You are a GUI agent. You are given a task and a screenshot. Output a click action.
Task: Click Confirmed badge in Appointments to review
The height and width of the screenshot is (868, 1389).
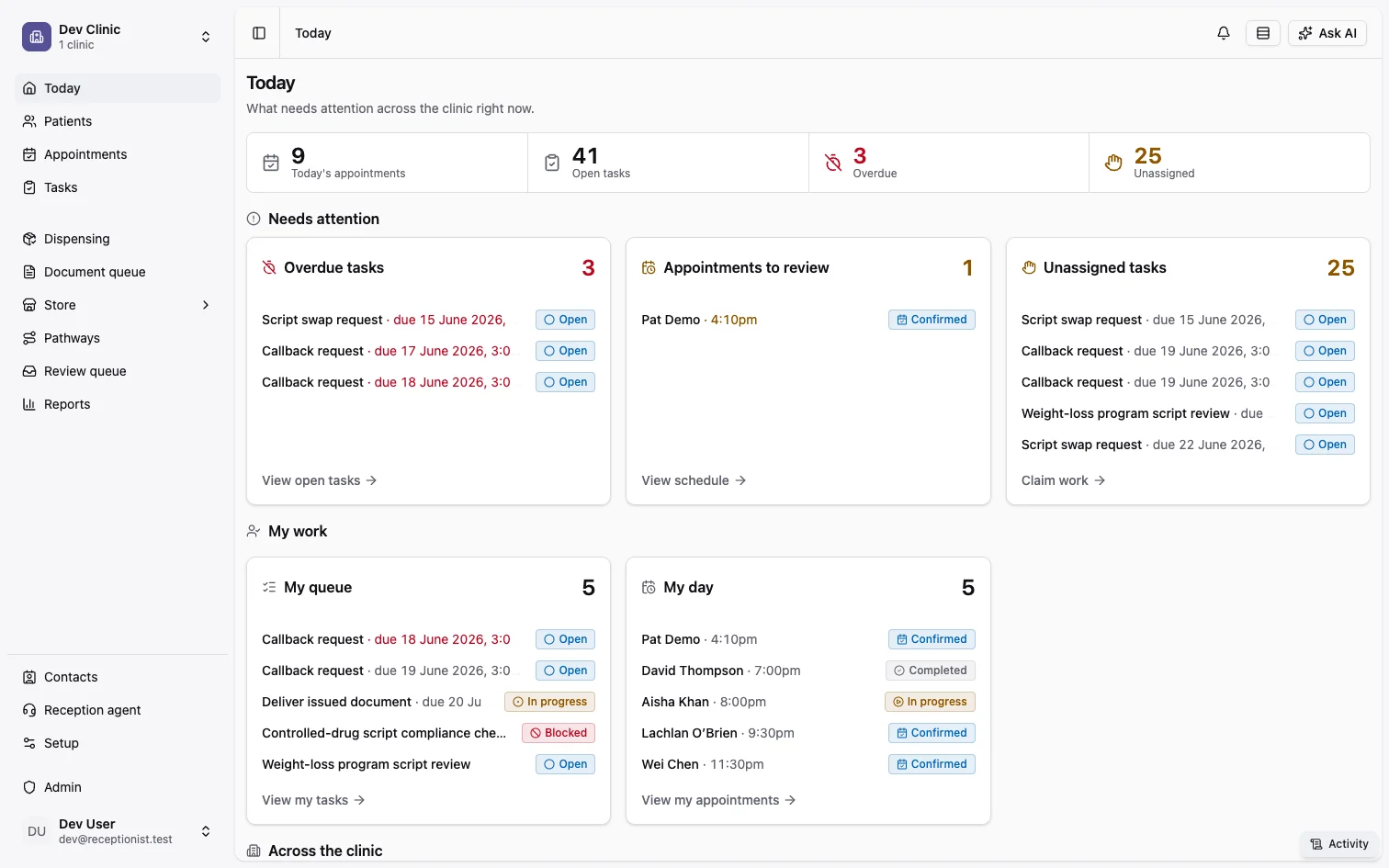coord(932,320)
